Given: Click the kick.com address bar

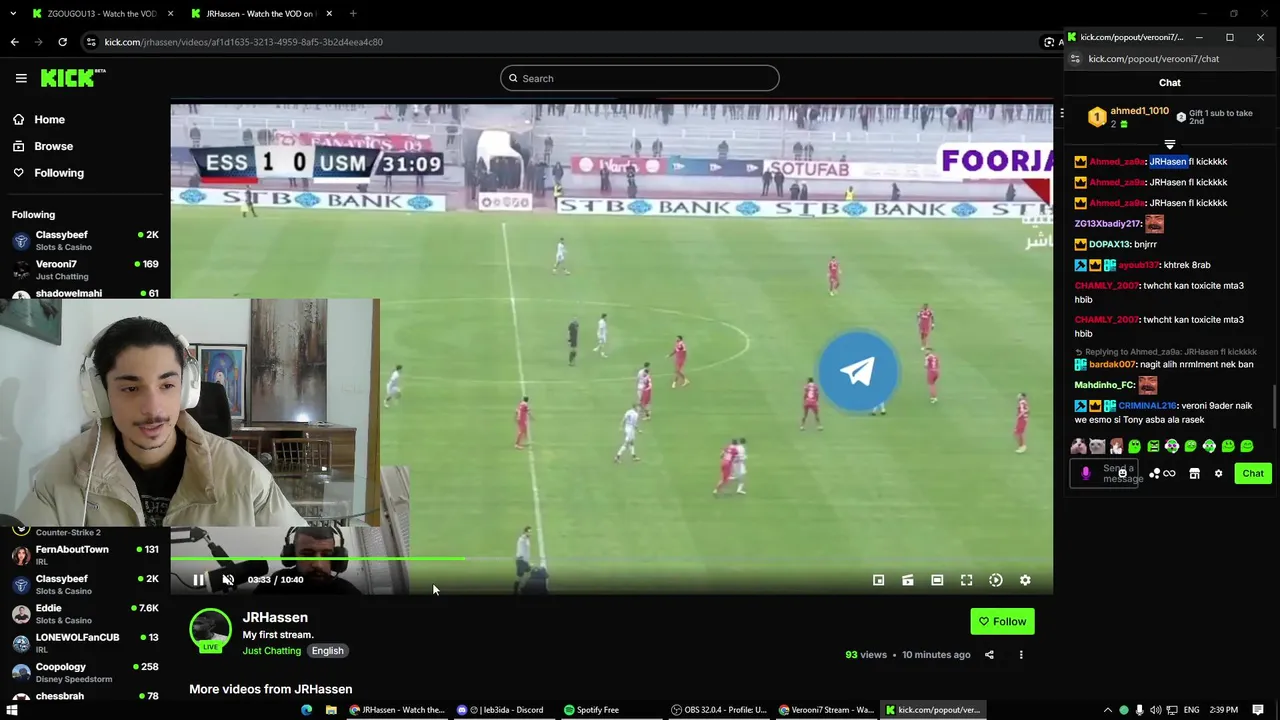Looking at the screenshot, I should [560, 42].
